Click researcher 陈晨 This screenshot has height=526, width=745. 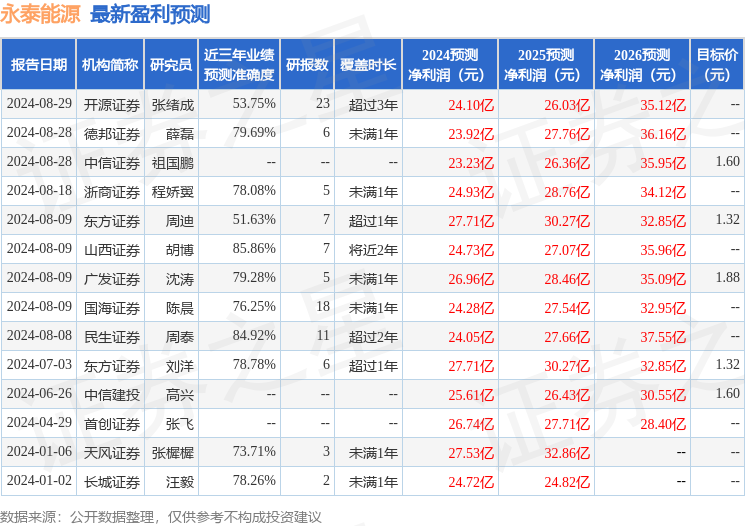[x=180, y=307]
